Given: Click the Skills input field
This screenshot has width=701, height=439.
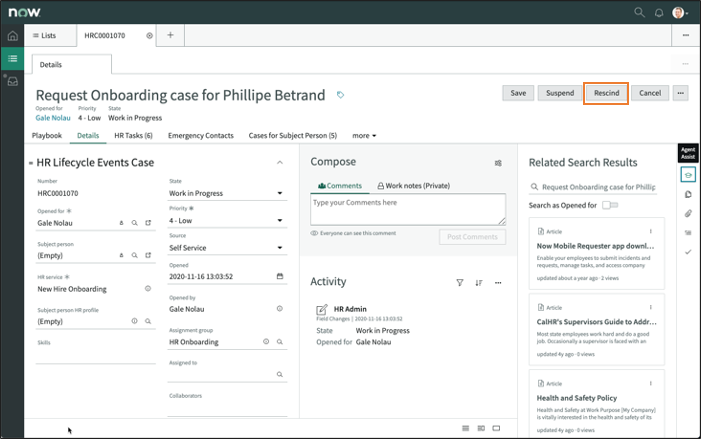Looking at the screenshot, I should (96, 356).
